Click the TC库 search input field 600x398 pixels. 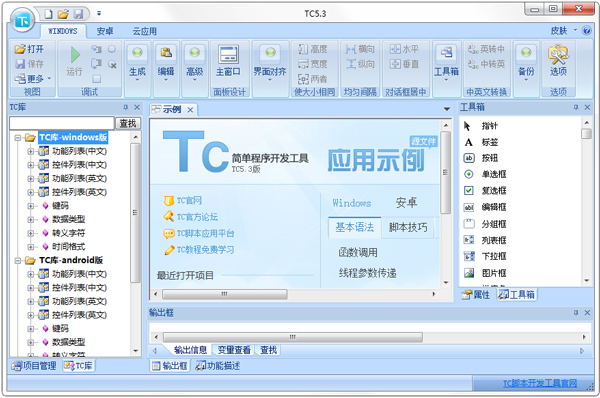62,123
